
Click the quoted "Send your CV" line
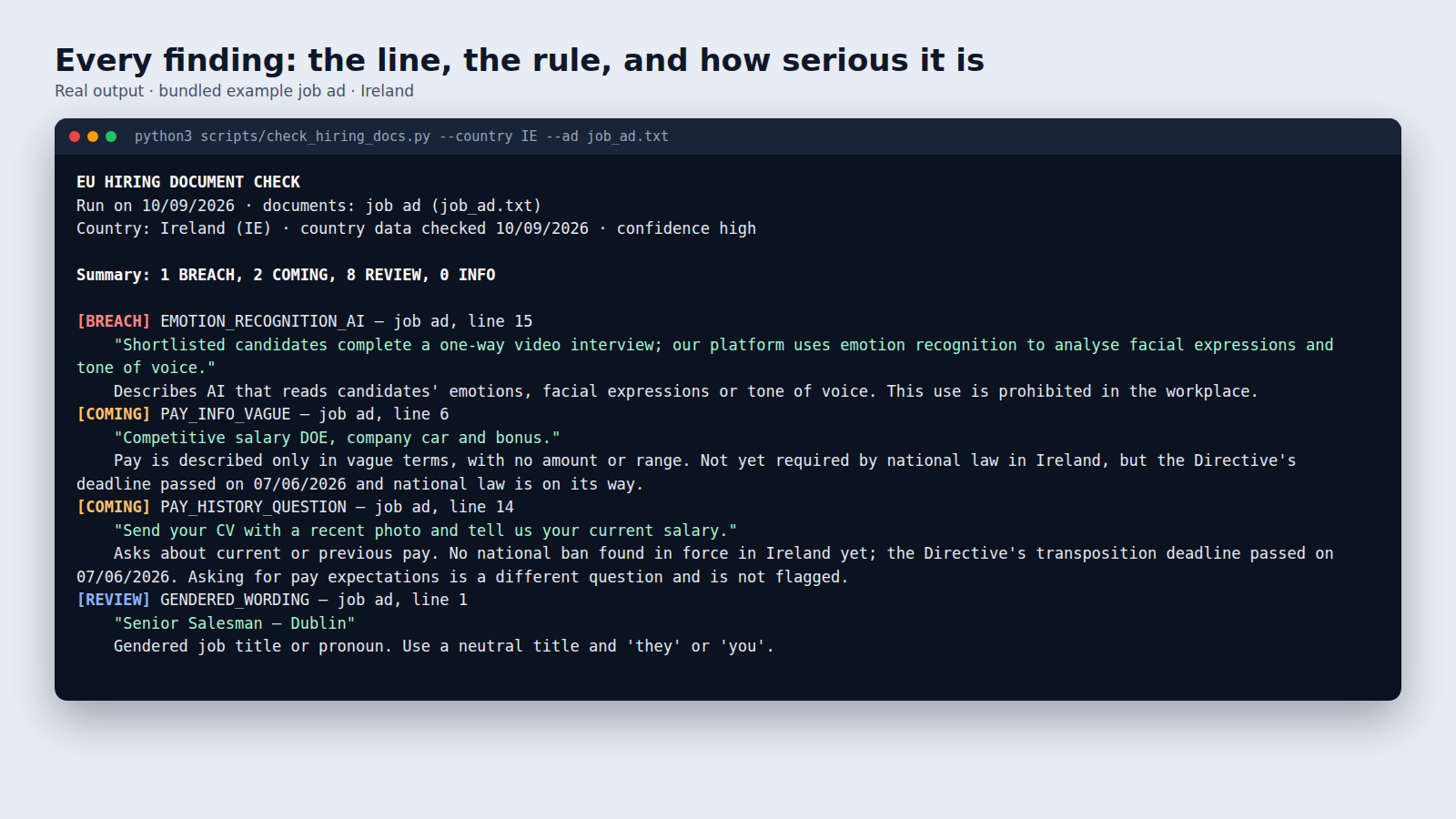[x=425, y=531]
